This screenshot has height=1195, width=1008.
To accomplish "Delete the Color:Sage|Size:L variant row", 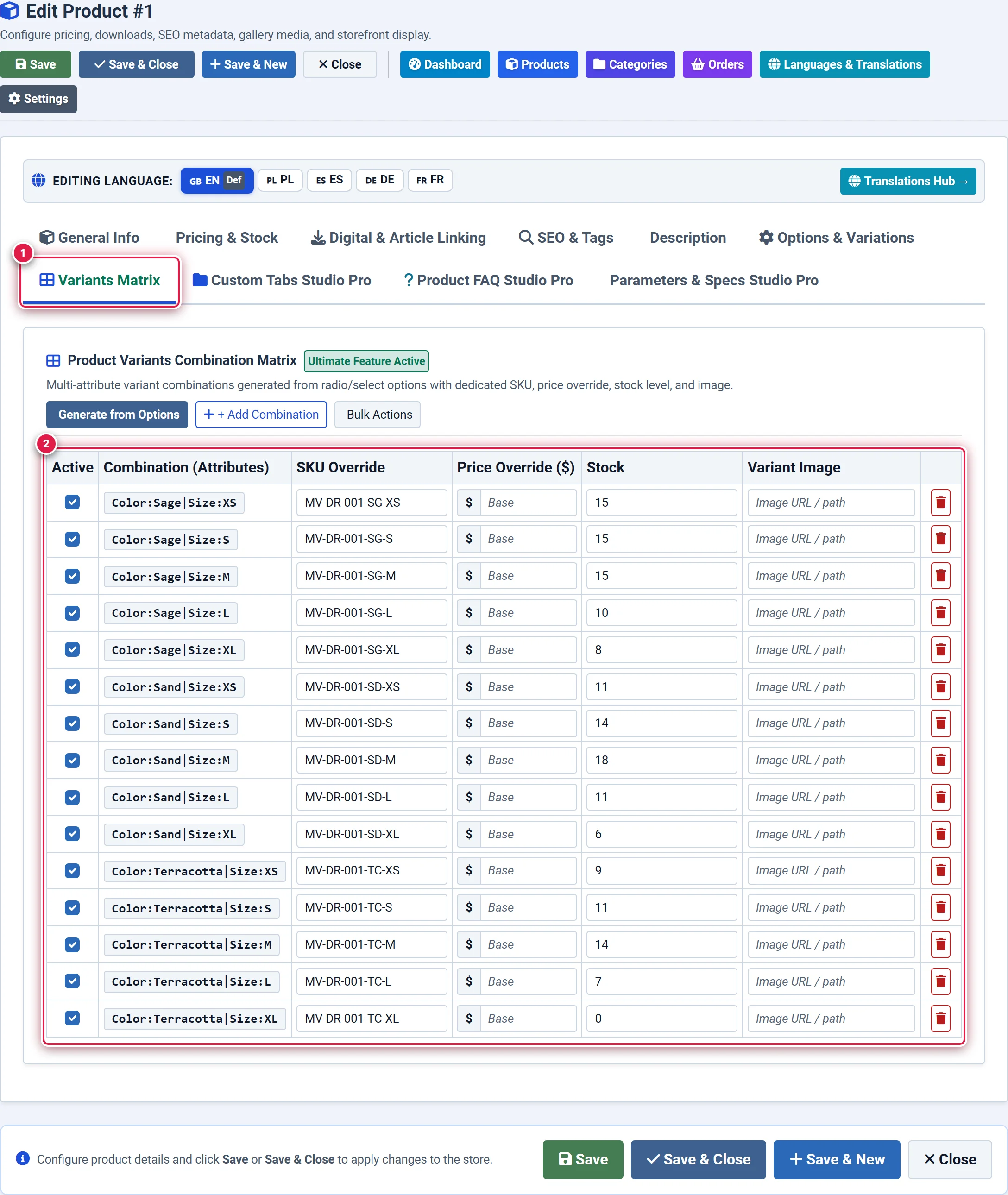I will click(x=940, y=613).
